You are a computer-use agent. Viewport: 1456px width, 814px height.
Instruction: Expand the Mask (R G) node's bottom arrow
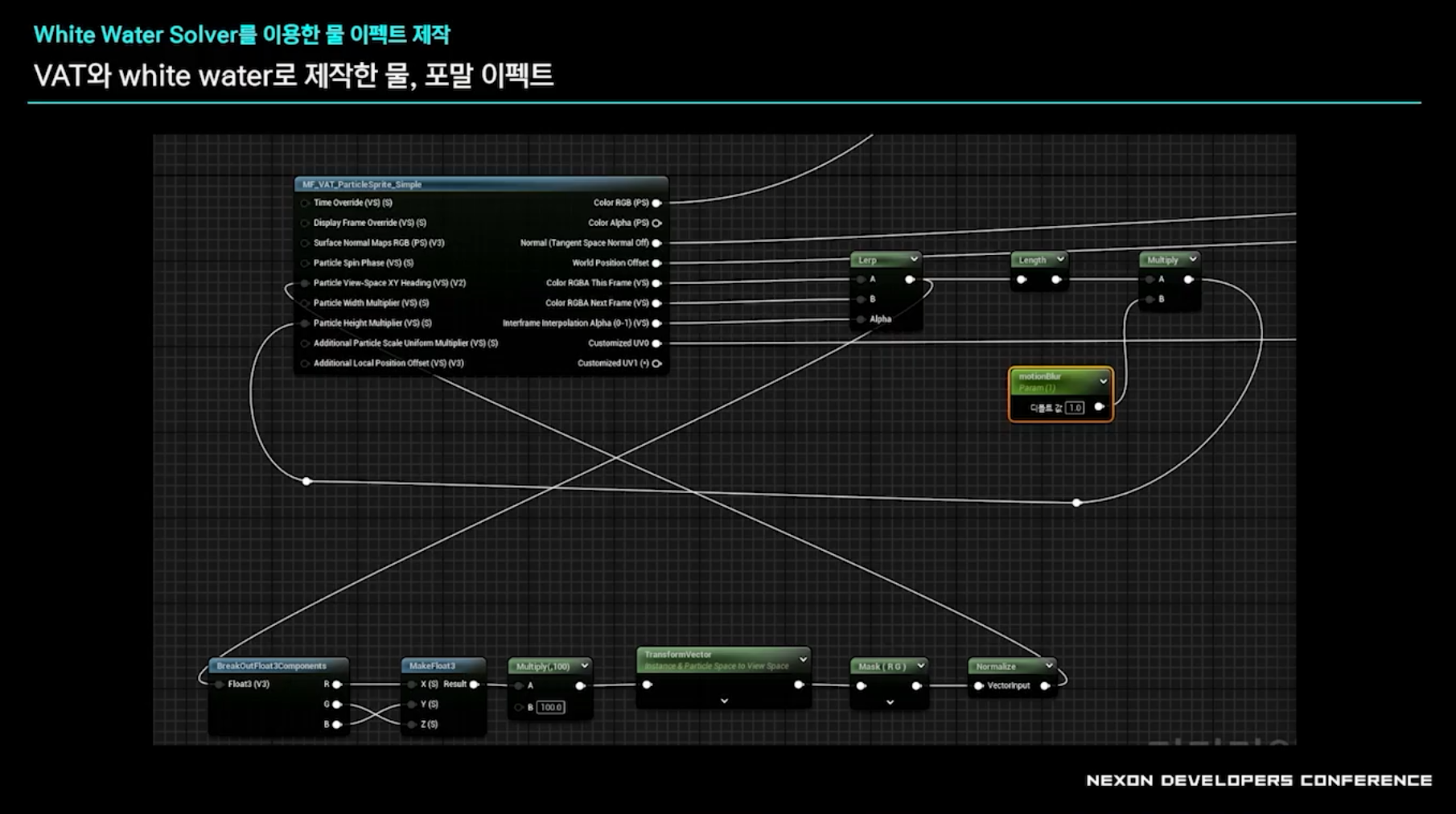(x=890, y=702)
